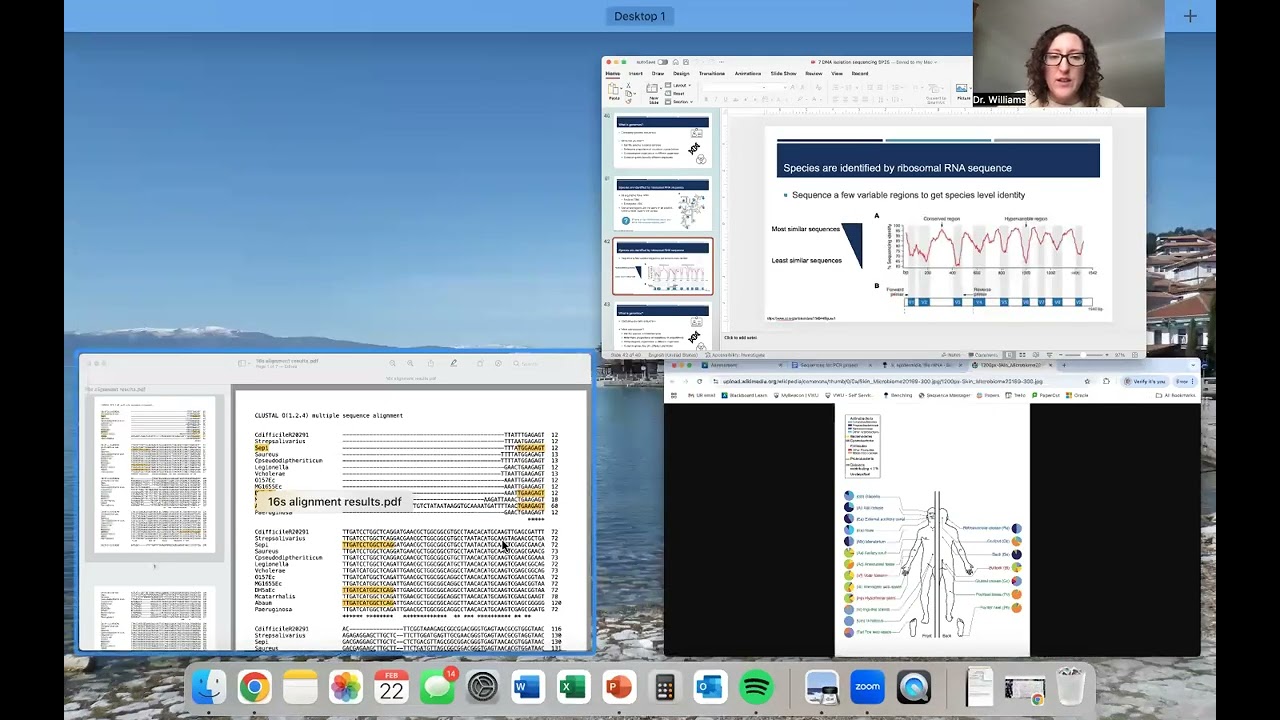Open Messages with 14 unread badge
1280x720 pixels.
[437, 687]
